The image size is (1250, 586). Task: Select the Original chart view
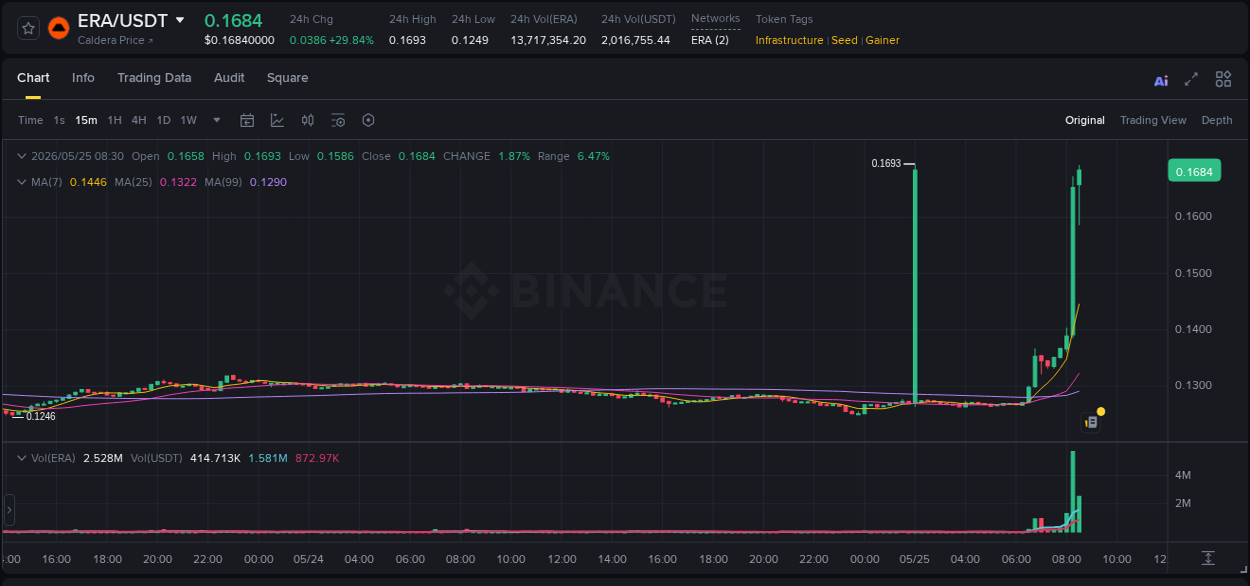point(1085,120)
